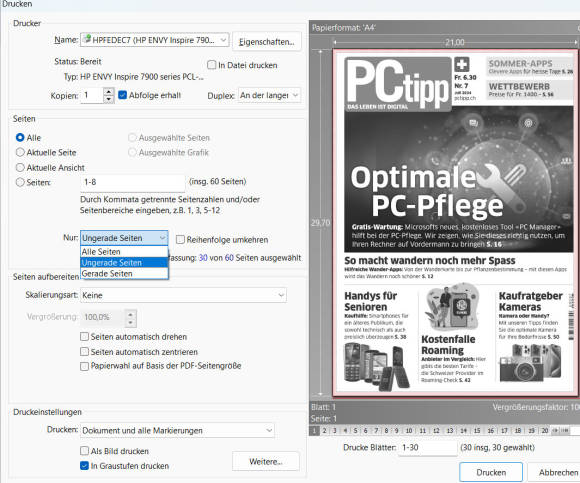The image size is (580, 483).
Task: Click the Drucken button
Action: pos(491,472)
